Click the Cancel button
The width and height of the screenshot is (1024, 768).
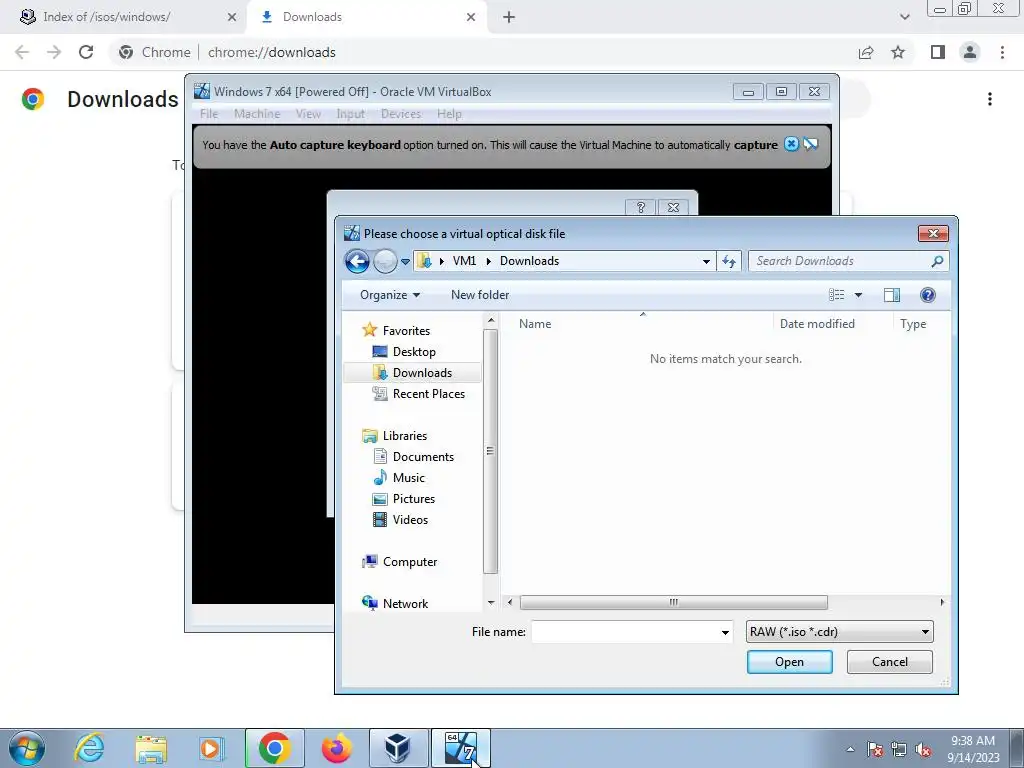click(889, 662)
